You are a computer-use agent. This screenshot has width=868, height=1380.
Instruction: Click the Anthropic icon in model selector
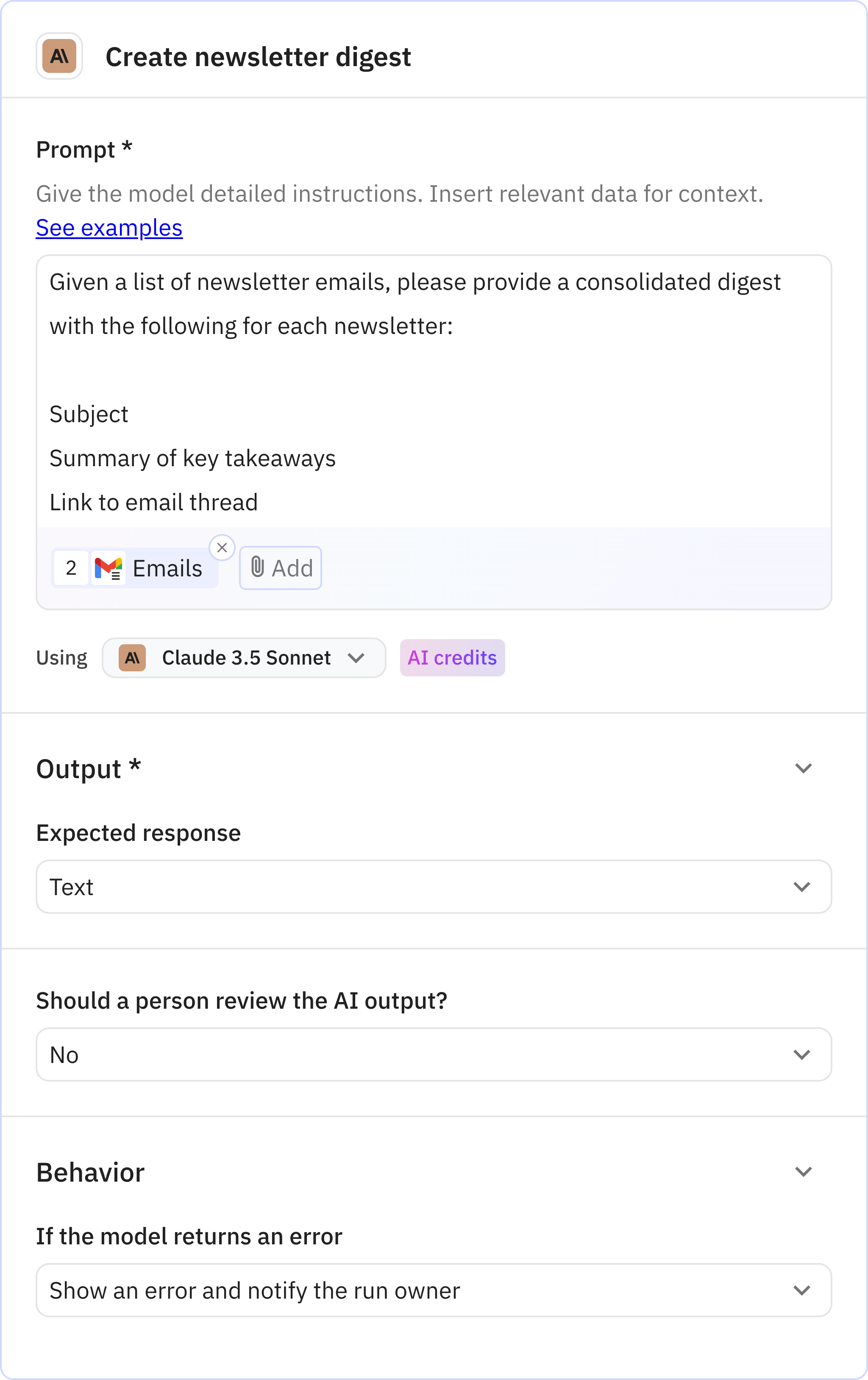click(x=132, y=657)
